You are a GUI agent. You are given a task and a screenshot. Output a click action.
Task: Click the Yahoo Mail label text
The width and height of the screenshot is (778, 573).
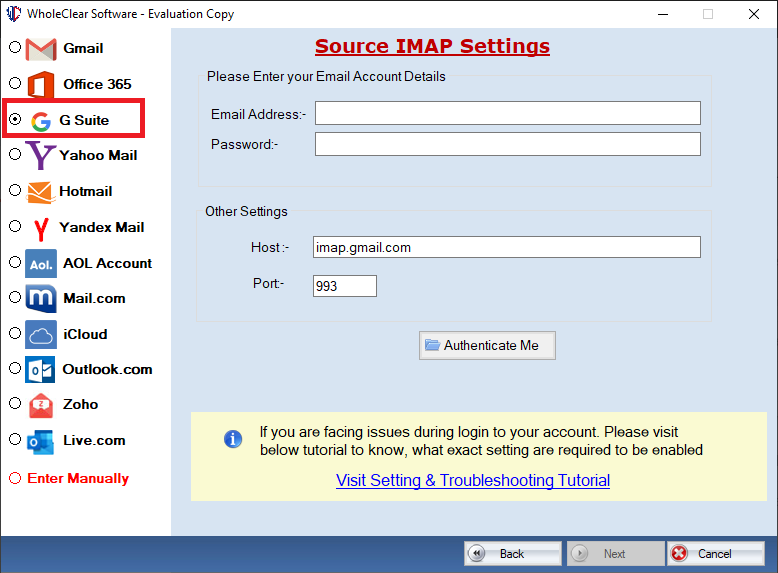pos(98,155)
